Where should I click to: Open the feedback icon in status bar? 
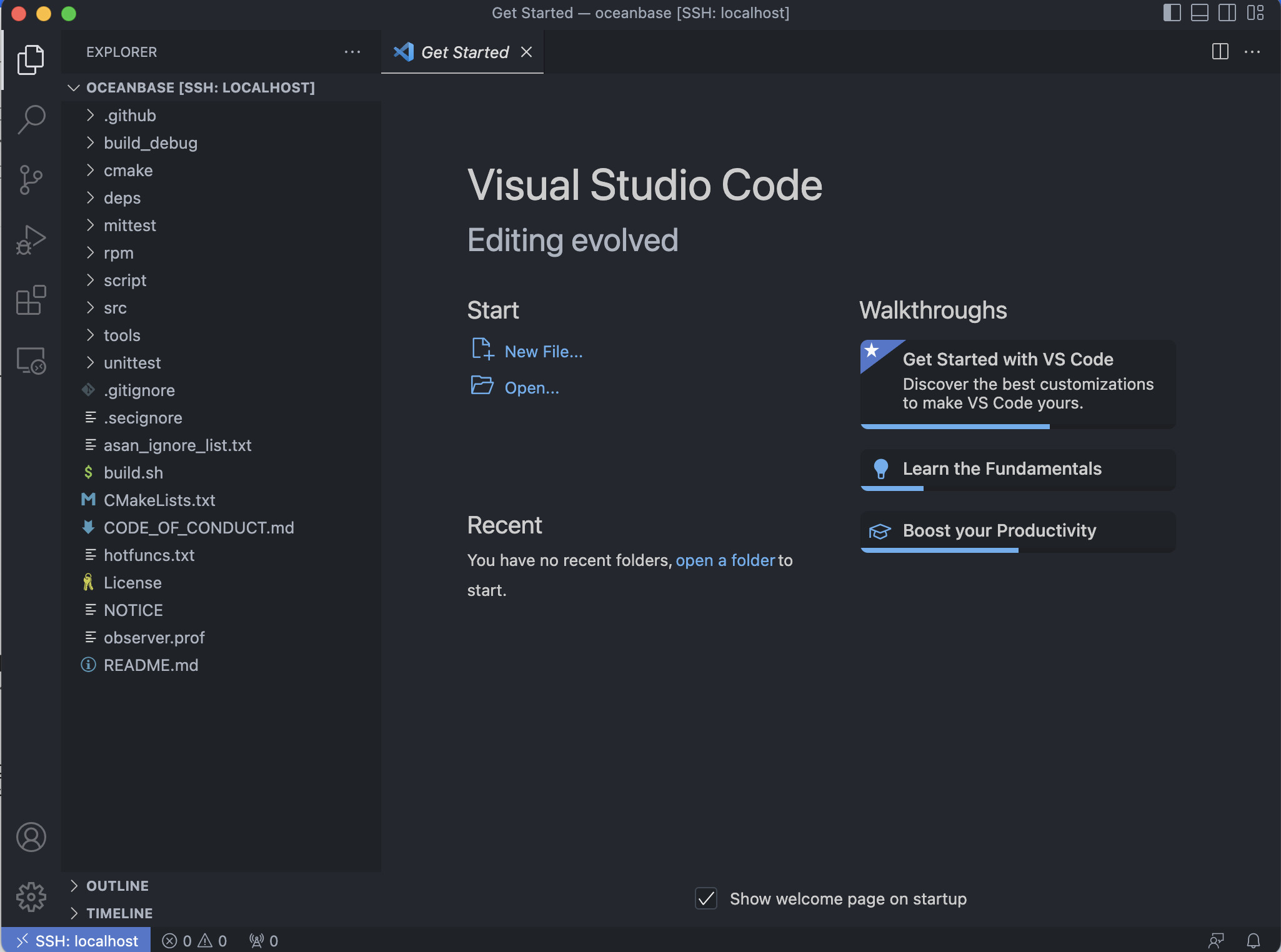(1216, 941)
